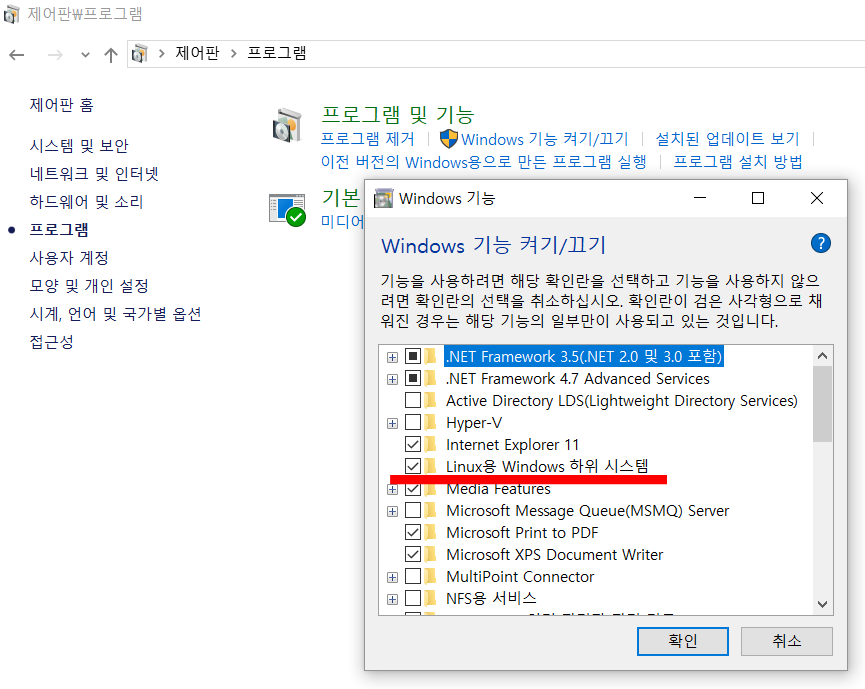Open 하드웨어 및 소리 category

tap(86, 202)
